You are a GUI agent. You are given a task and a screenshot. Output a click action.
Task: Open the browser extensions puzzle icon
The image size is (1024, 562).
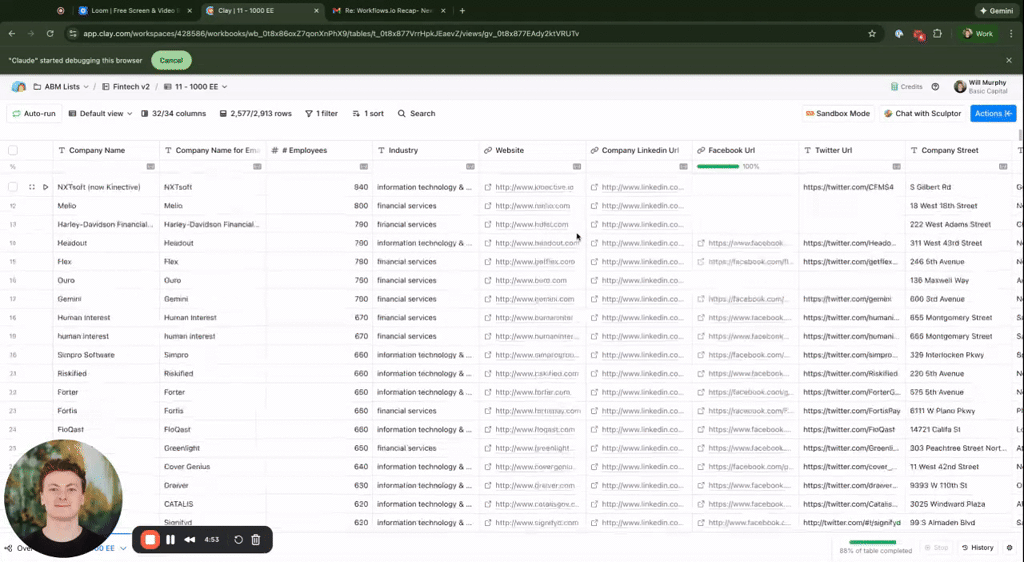click(937, 33)
